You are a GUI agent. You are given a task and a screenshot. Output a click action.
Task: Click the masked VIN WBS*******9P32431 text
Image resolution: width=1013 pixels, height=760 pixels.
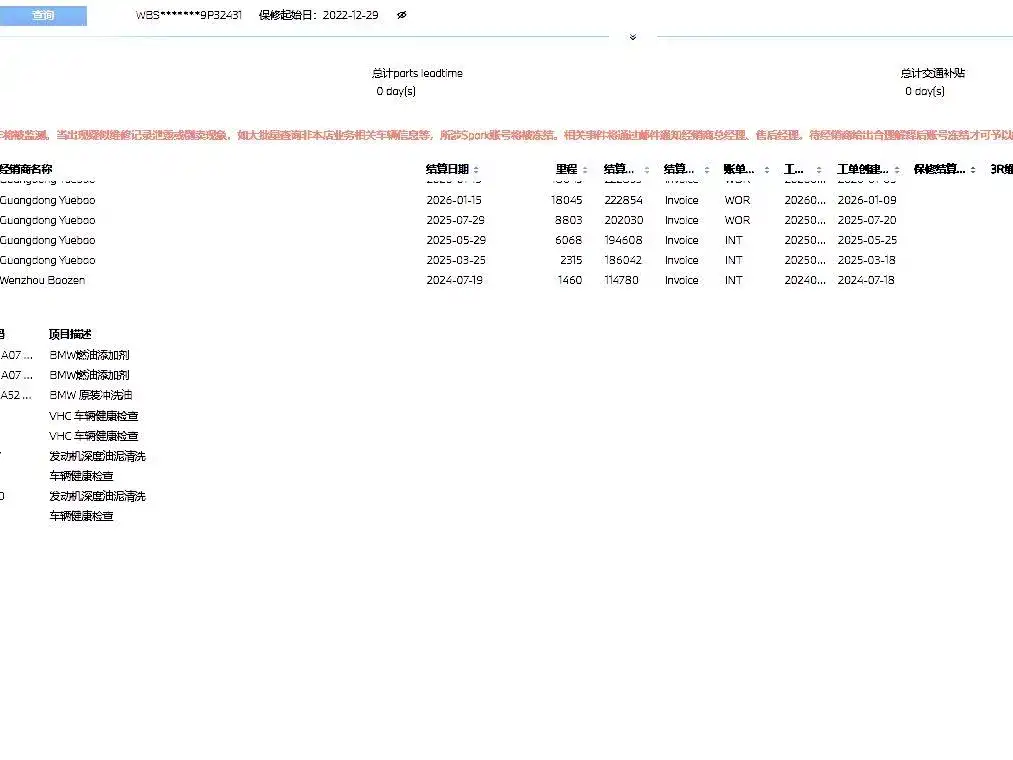(189, 16)
